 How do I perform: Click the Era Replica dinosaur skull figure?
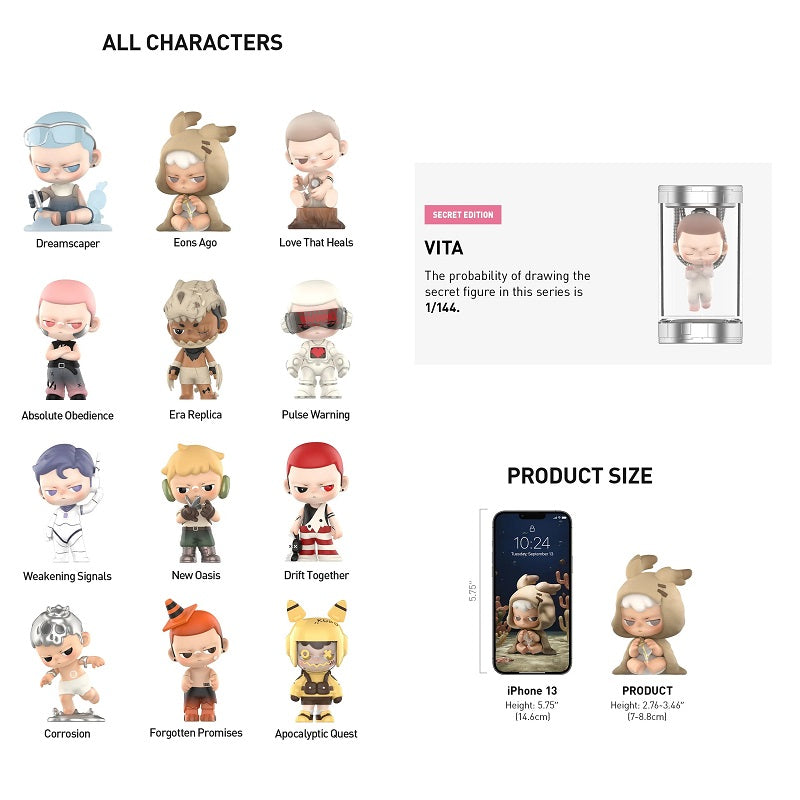point(195,339)
